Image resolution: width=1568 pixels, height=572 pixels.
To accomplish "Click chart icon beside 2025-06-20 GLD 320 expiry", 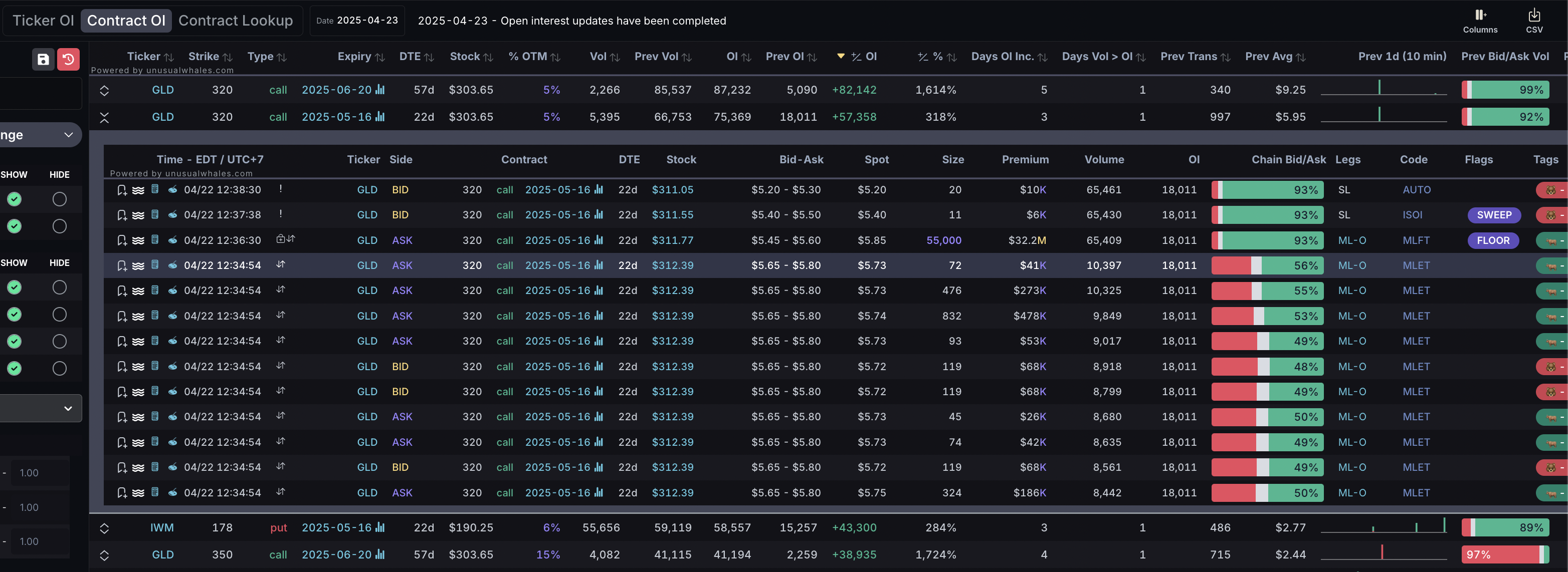I will coord(380,90).
